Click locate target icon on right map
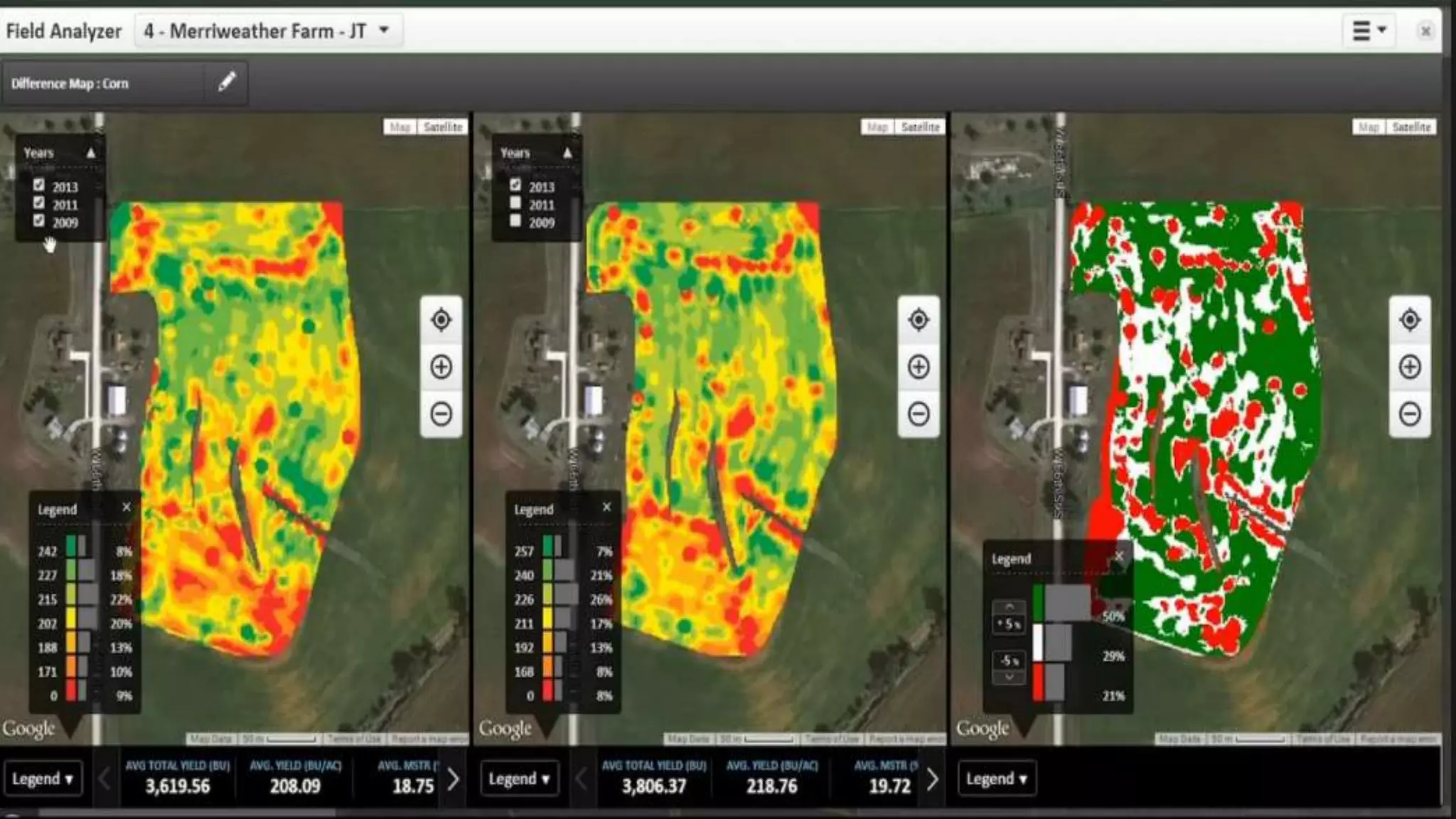The height and width of the screenshot is (819, 1456). [x=1409, y=320]
